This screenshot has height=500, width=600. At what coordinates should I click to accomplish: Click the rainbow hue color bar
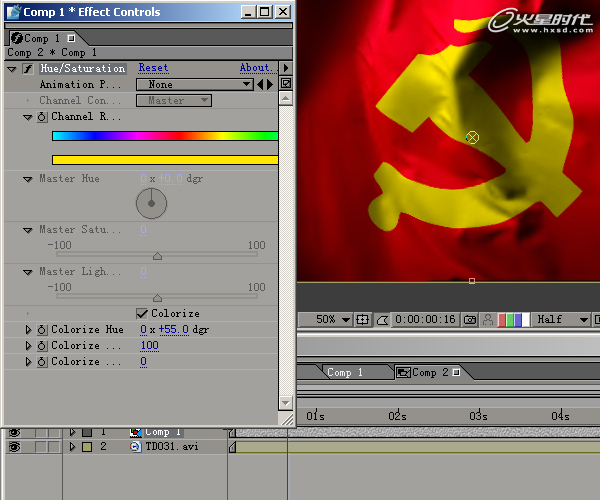tap(165, 136)
